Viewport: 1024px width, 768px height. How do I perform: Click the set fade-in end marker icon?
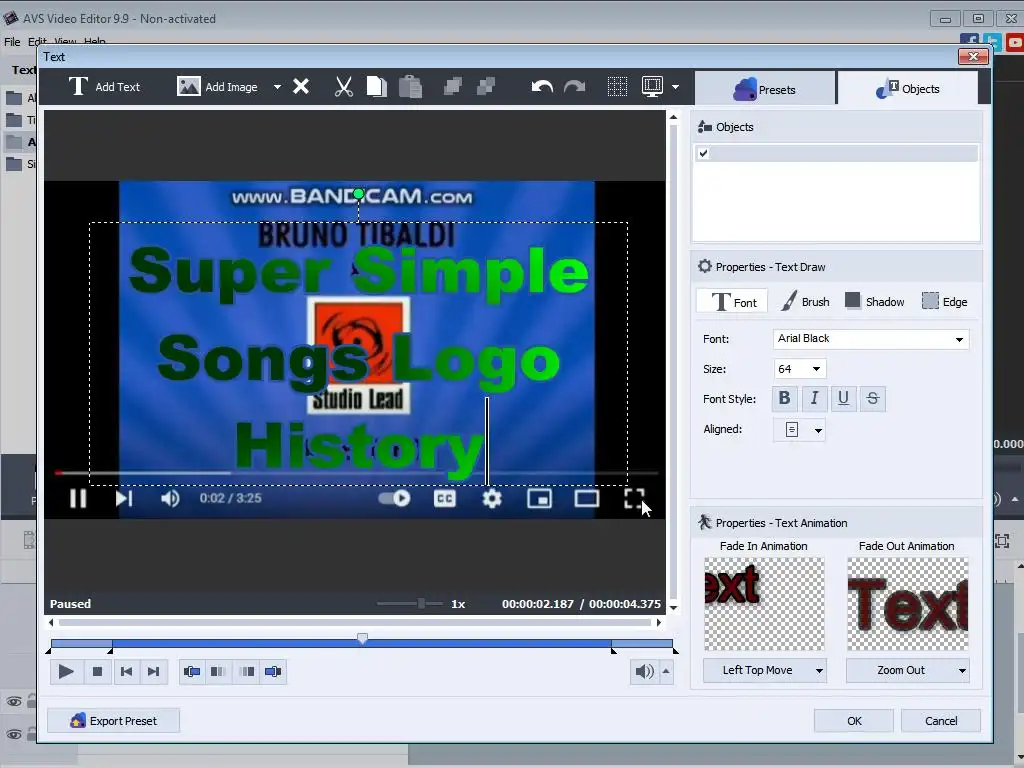tap(218, 671)
